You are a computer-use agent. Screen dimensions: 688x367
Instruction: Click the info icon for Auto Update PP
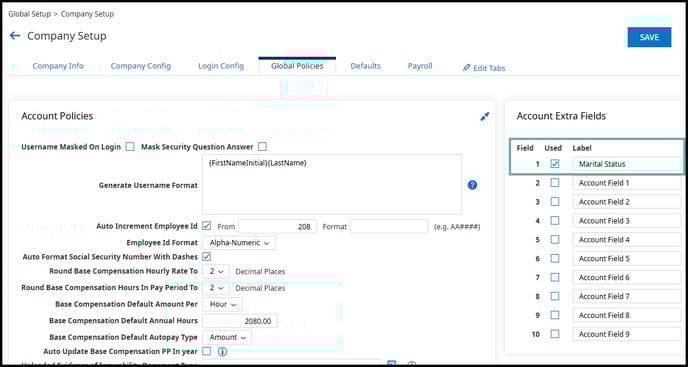point(222,351)
